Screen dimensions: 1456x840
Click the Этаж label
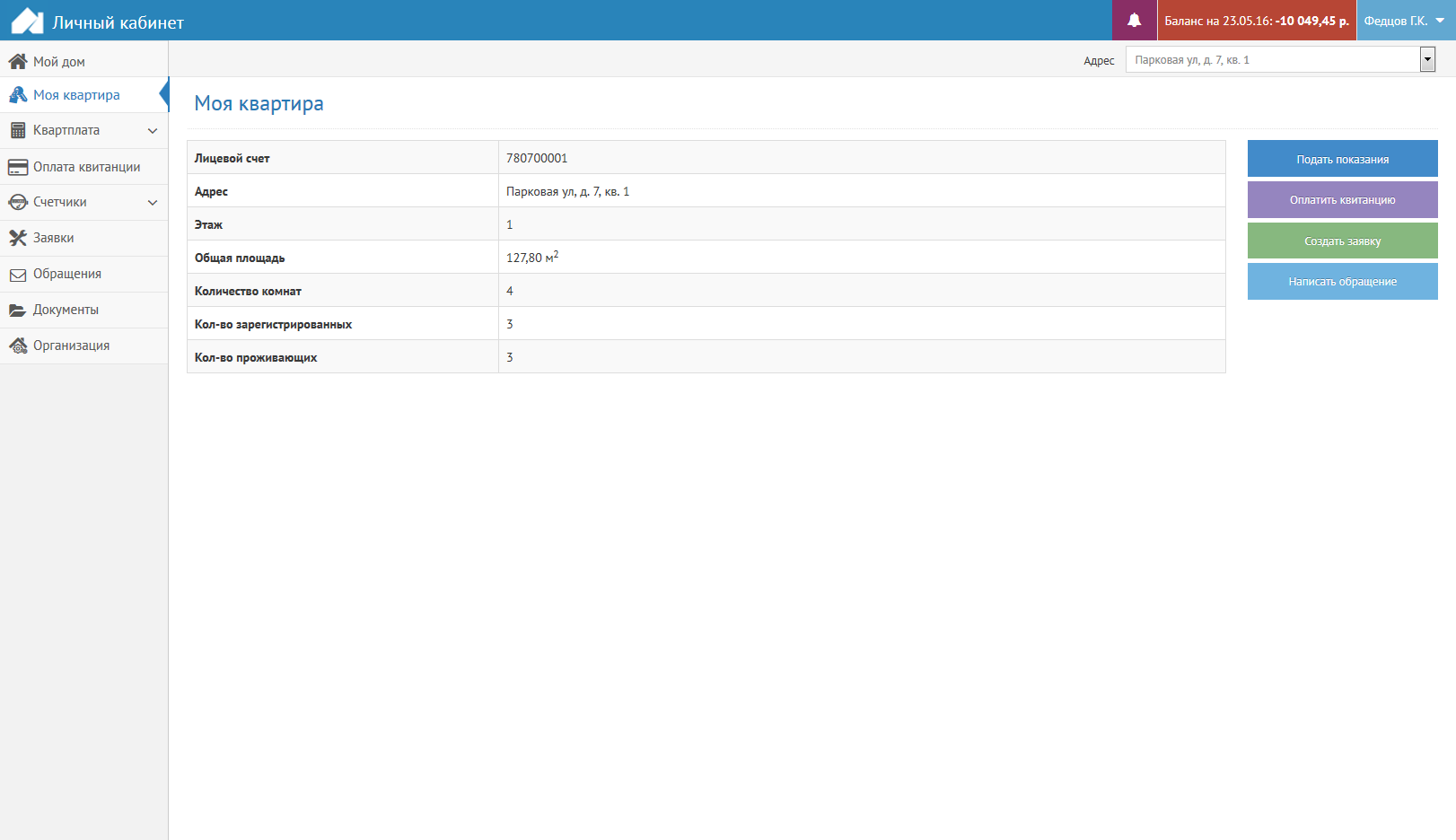[x=208, y=224]
